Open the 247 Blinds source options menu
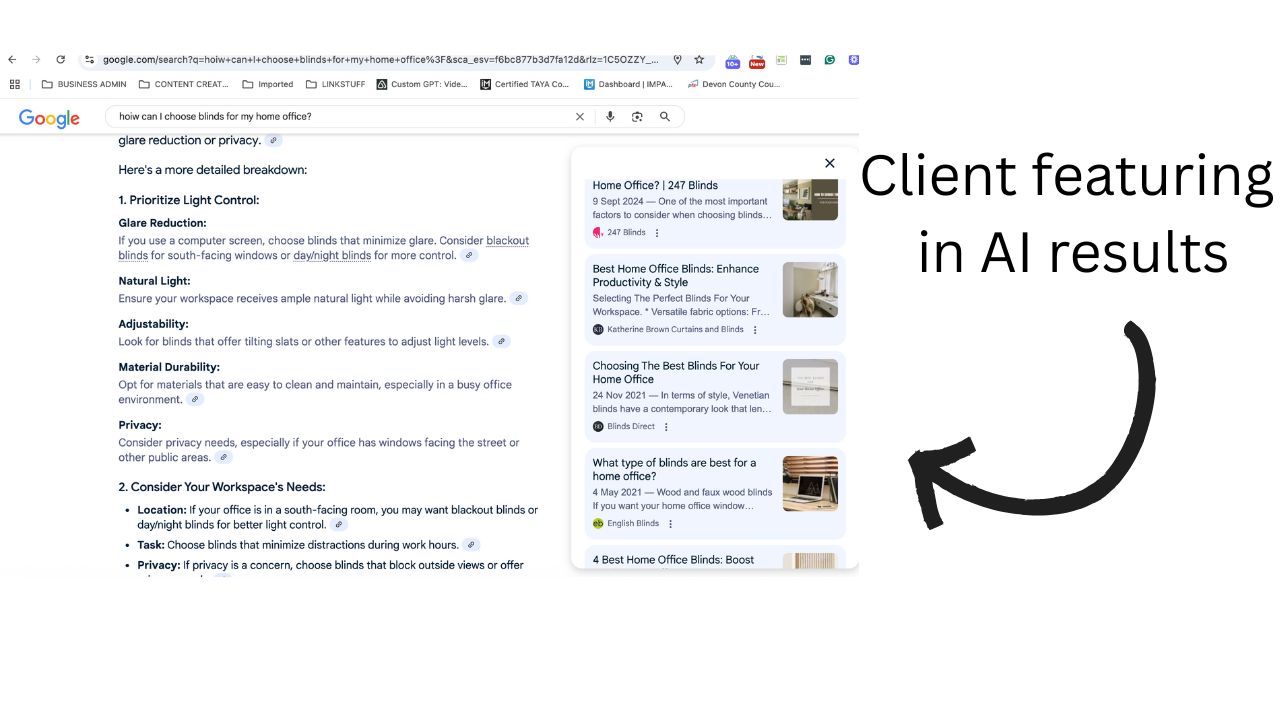 click(x=657, y=233)
